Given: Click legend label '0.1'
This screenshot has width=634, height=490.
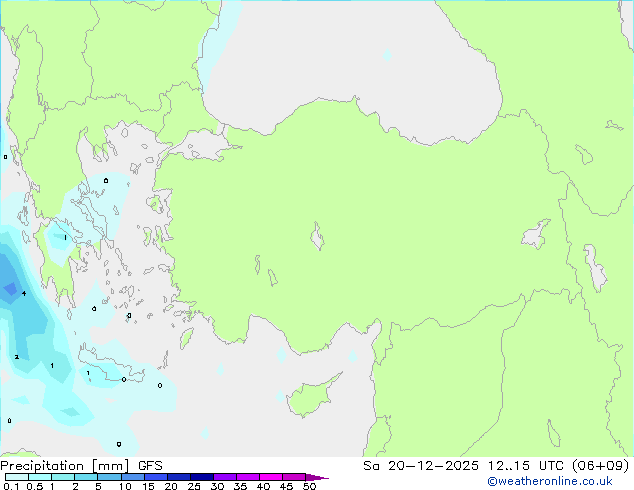Looking at the screenshot, I should coord(11,486).
